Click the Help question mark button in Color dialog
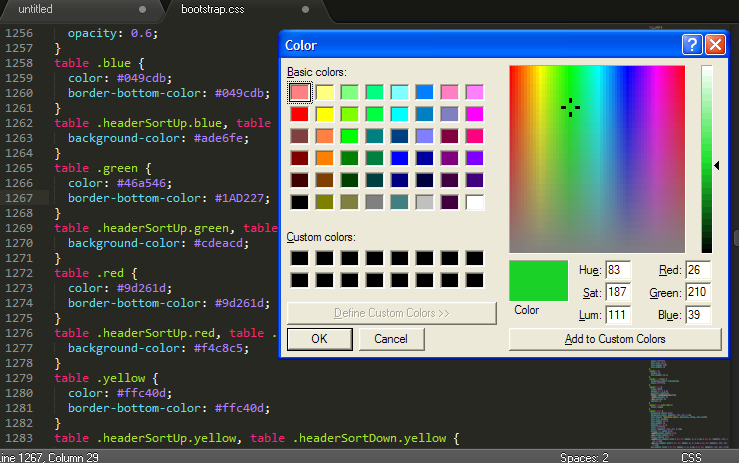This screenshot has width=739, height=463. [691, 45]
